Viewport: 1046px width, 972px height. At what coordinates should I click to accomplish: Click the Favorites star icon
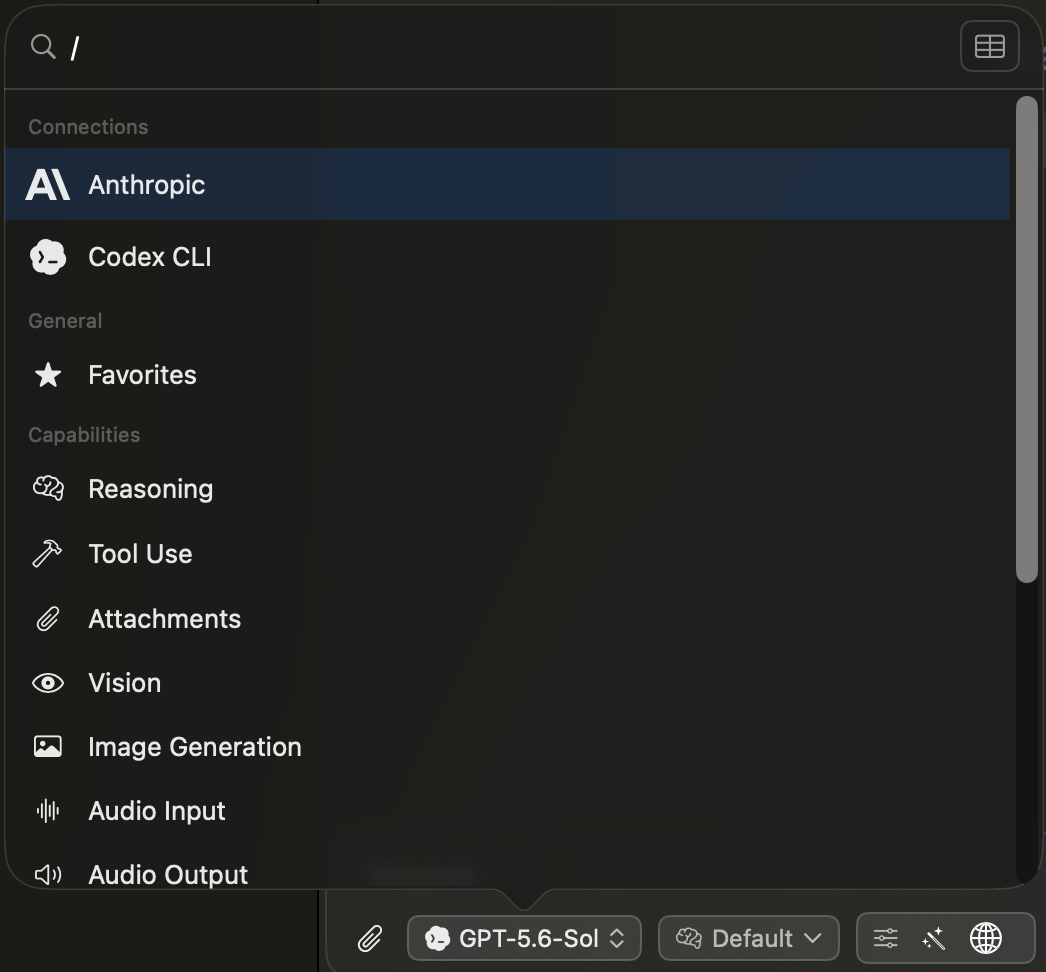coord(48,375)
